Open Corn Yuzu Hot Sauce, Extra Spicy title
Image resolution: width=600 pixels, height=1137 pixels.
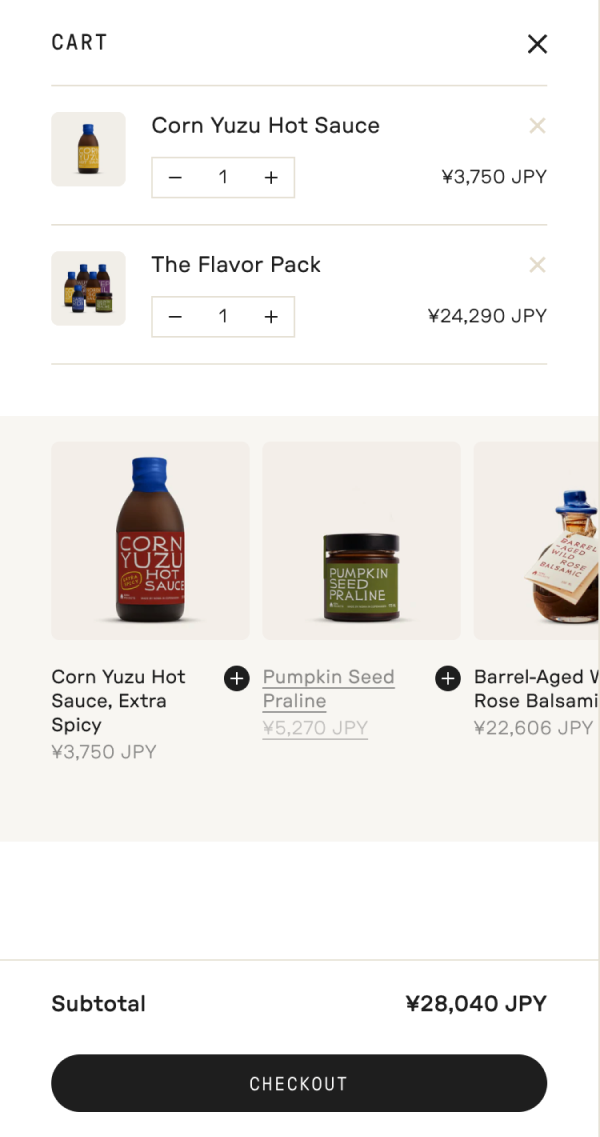(x=118, y=700)
